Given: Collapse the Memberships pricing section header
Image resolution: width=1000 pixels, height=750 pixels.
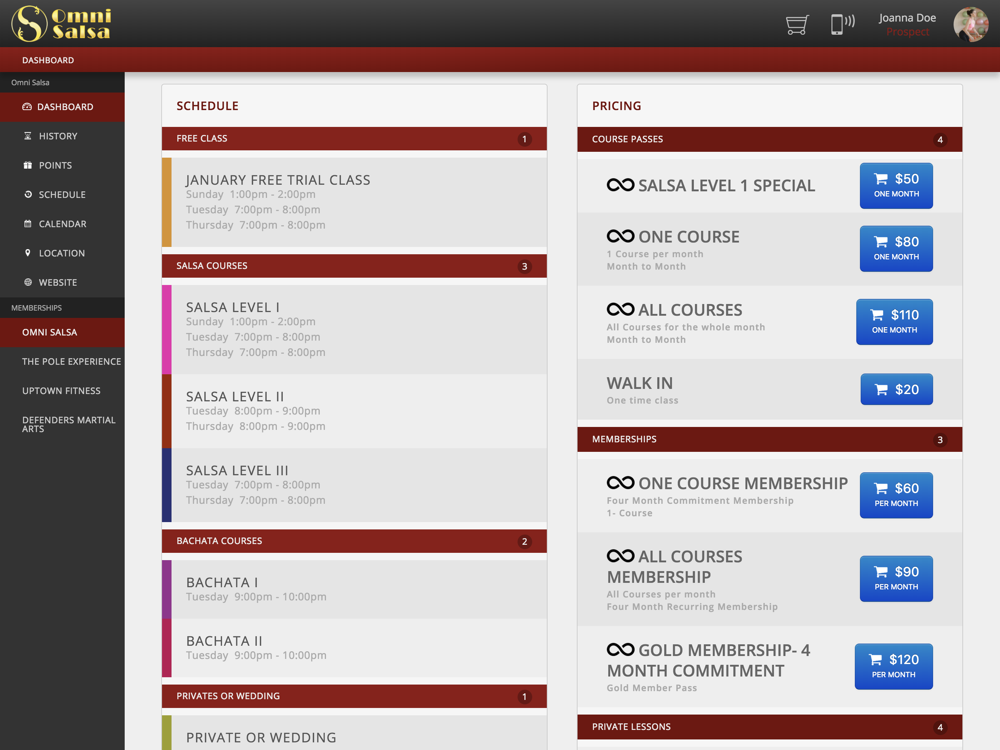Looking at the screenshot, I should click(x=770, y=439).
